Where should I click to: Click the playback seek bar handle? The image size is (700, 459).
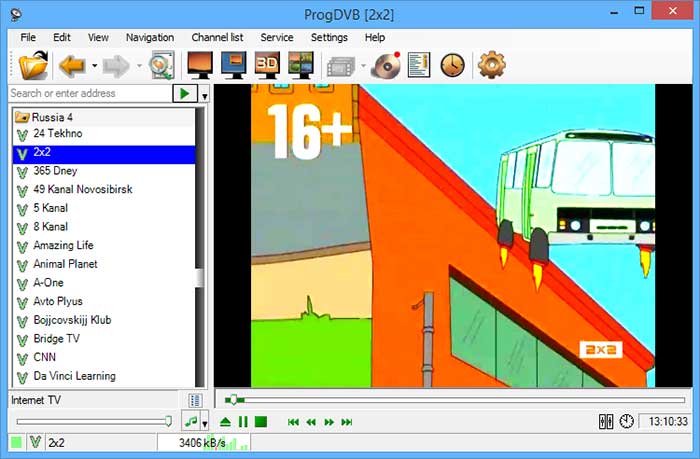tap(233, 400)
